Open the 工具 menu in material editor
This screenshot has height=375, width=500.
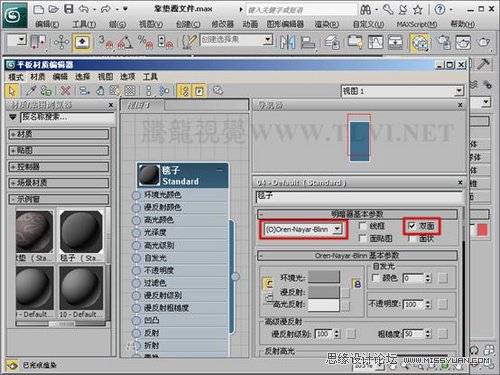click(150, 77)
